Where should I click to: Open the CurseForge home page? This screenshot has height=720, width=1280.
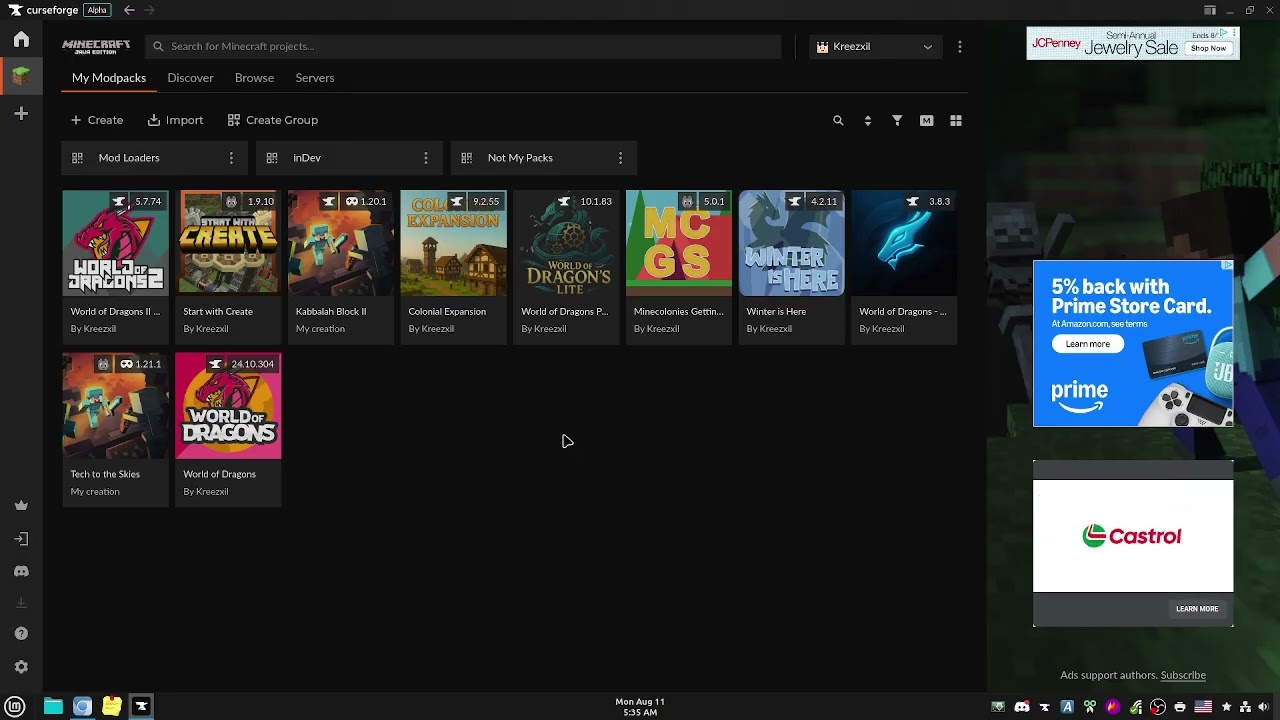click(21, 39)
